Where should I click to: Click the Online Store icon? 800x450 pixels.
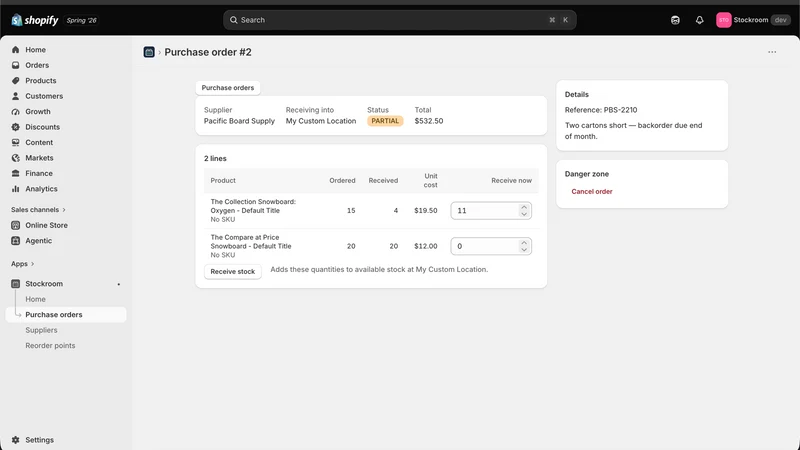[x=15, y=225]
